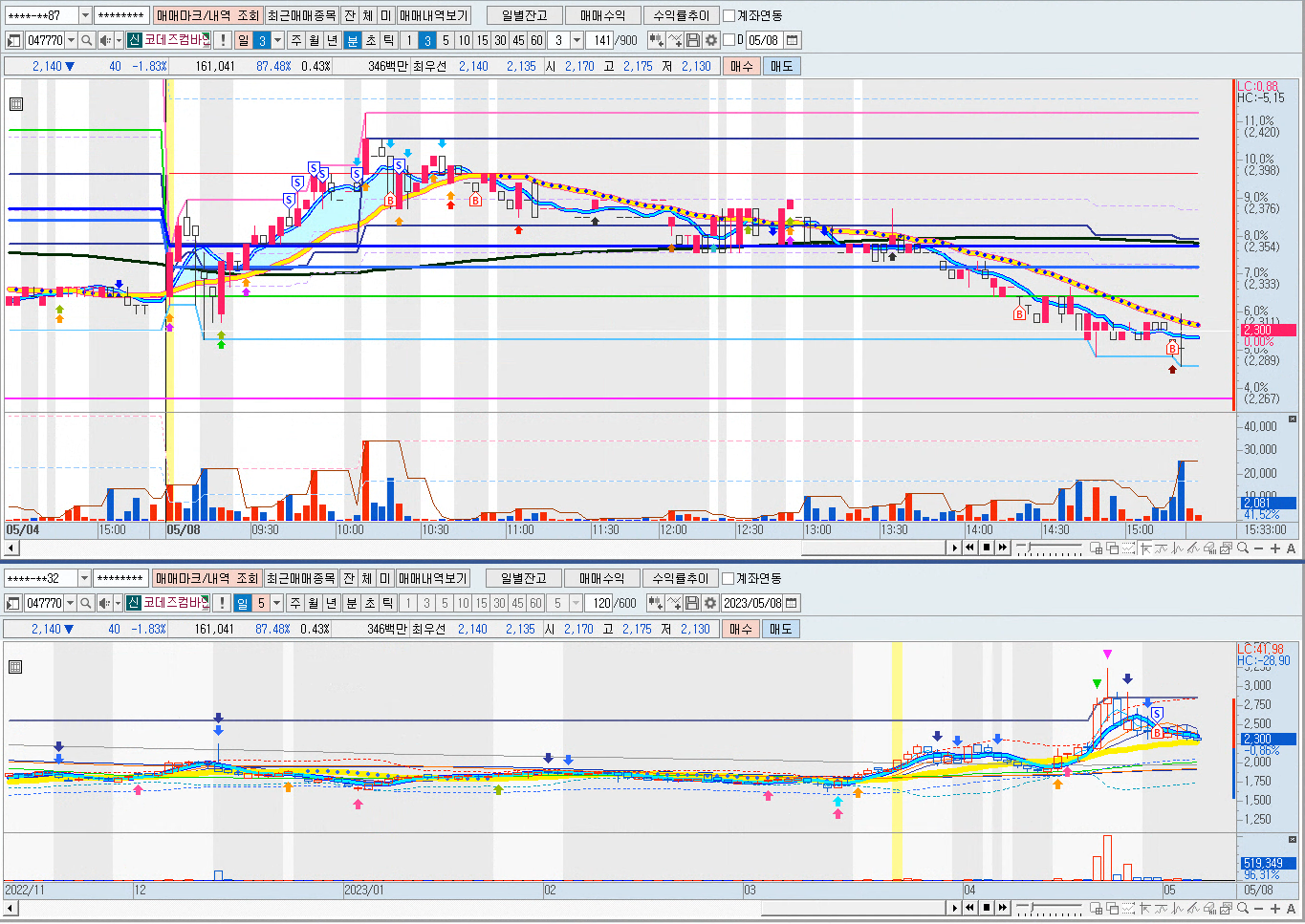Select 주 (weekly) period in top chart
1305x924 pixels.
tap(296, 40)
